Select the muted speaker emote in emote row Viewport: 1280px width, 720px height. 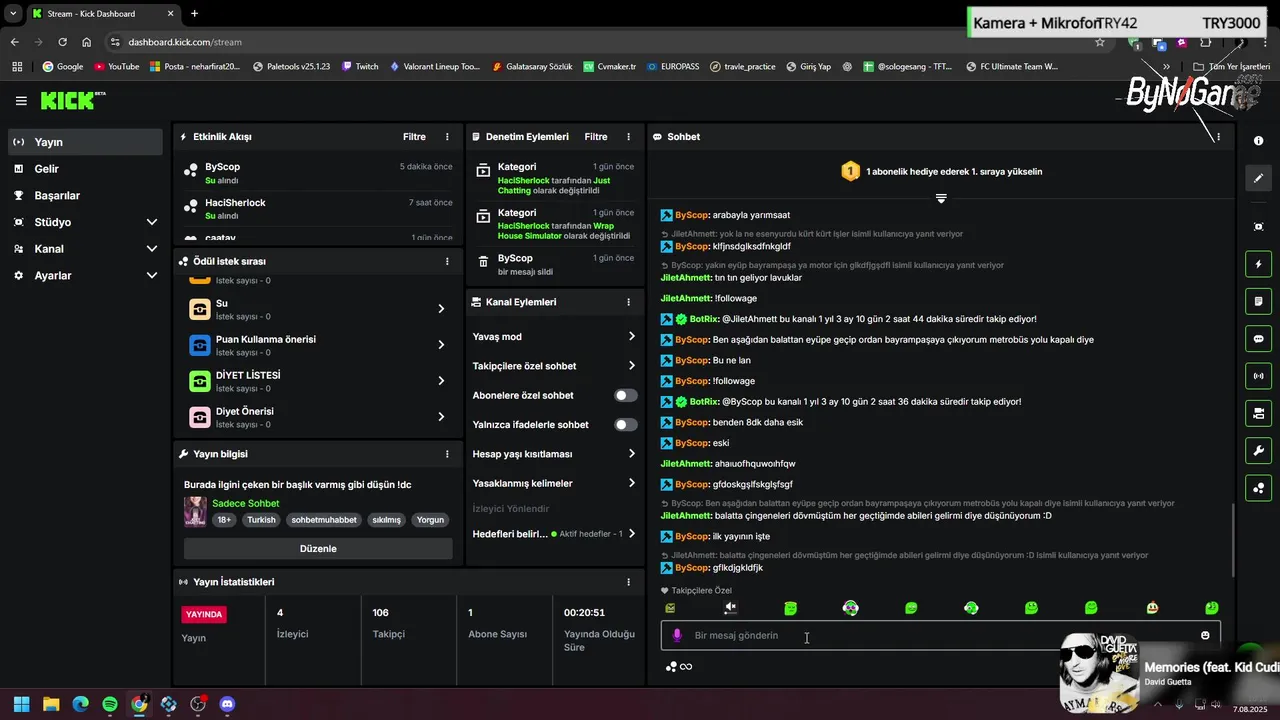coord(730,608)
